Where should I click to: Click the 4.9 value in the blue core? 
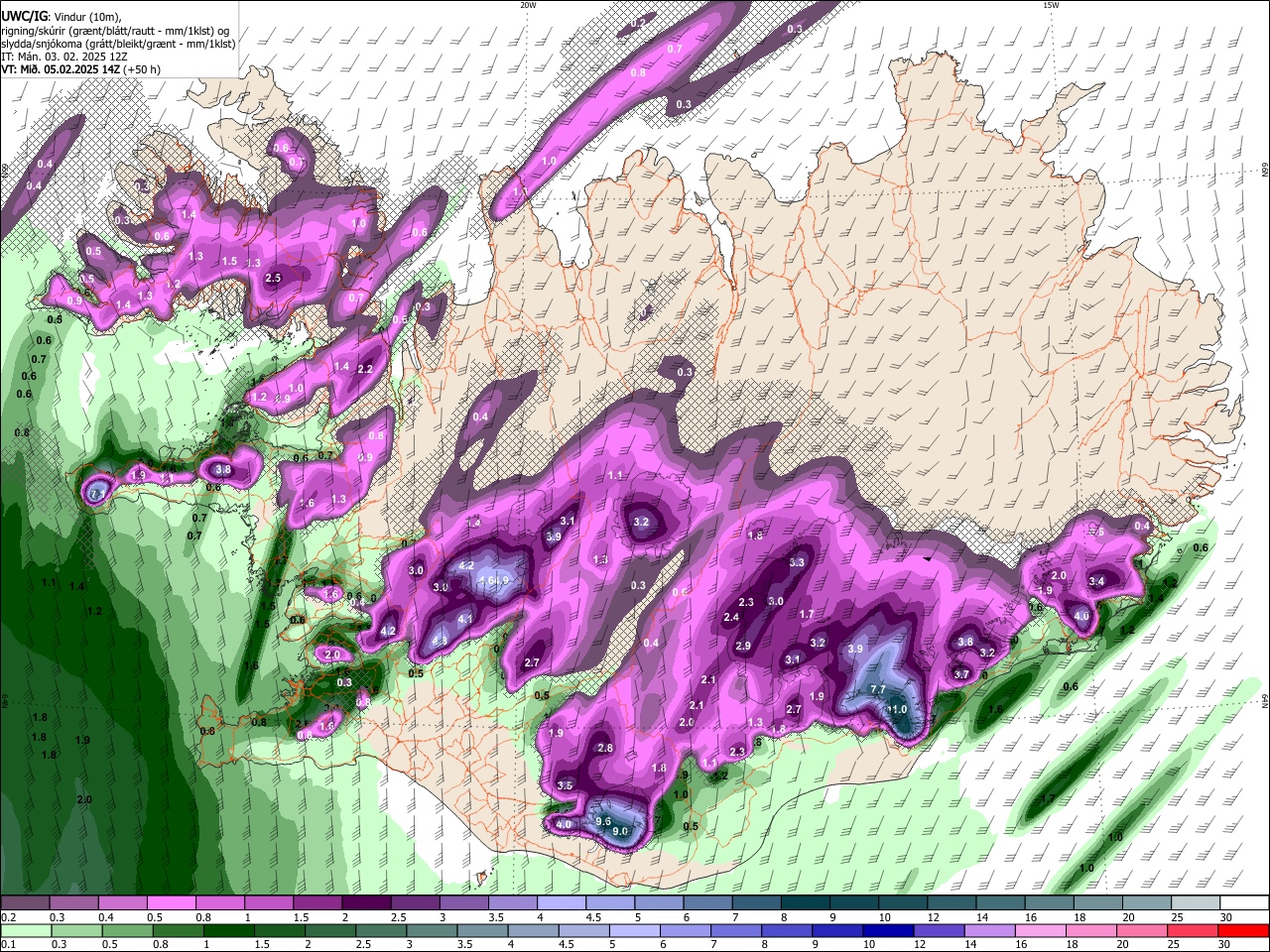(x=501, y=580)
